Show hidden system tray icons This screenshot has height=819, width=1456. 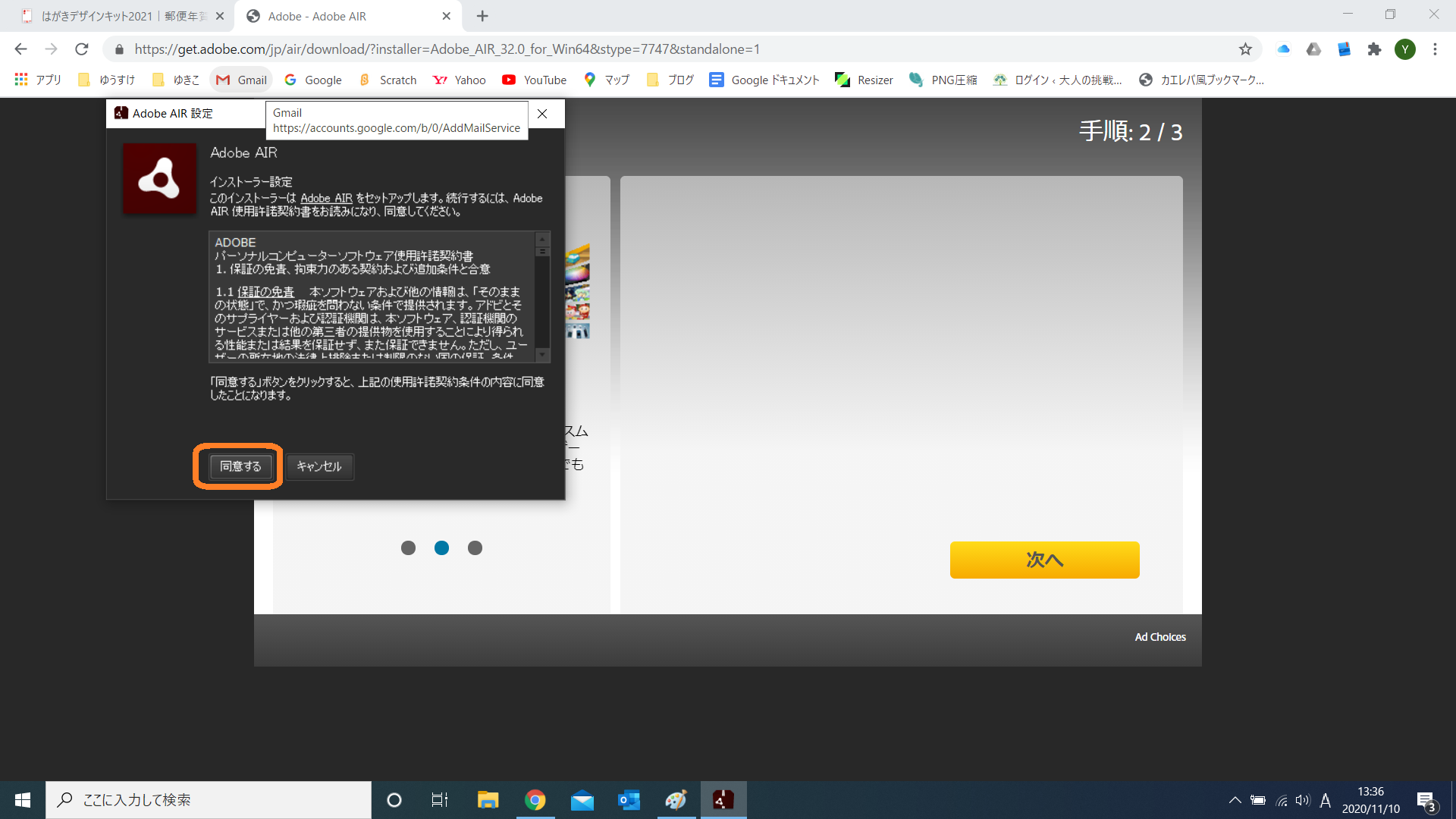(1235, 800)
